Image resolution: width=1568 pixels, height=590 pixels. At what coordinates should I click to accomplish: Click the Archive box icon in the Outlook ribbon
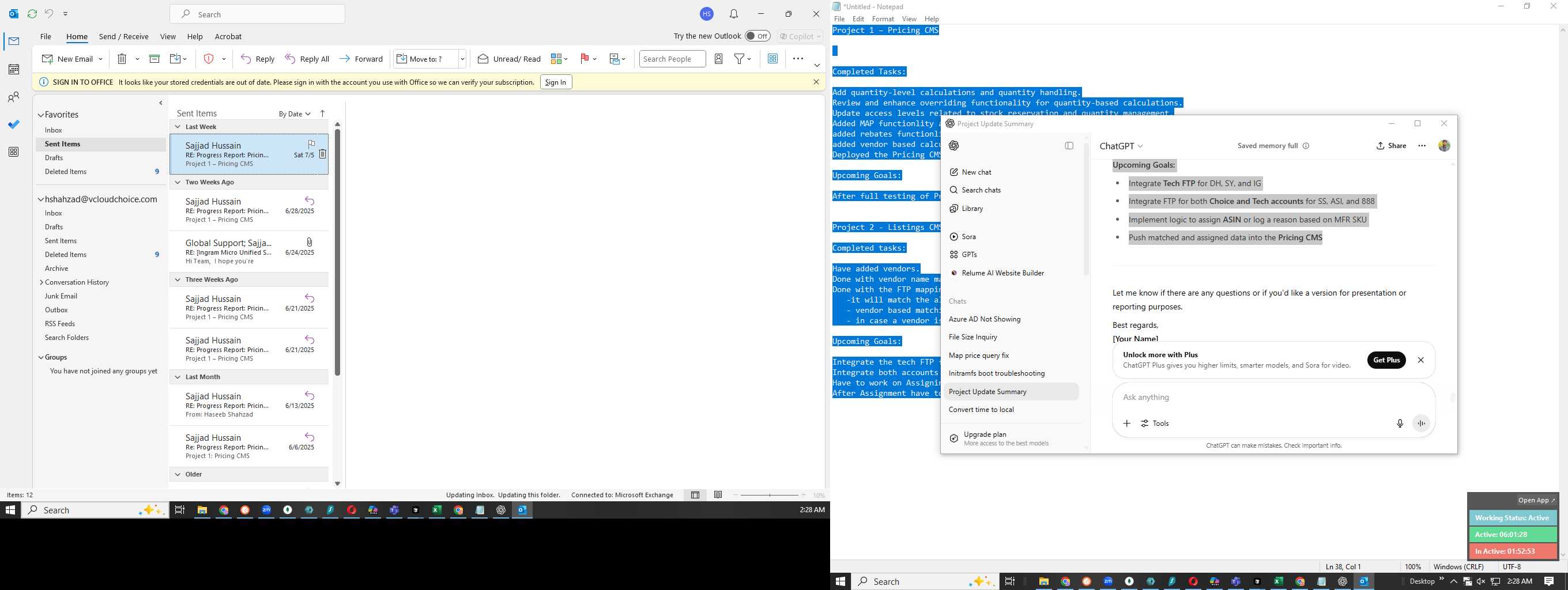pos(154,59)
